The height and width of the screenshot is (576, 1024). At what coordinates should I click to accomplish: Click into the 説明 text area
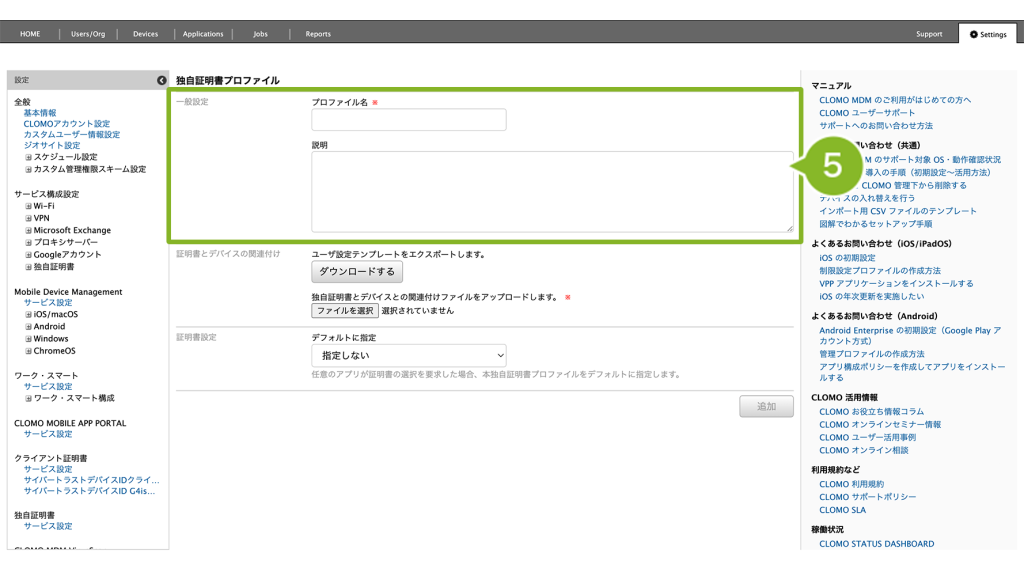pyautogui.click(x=552, y=192)
